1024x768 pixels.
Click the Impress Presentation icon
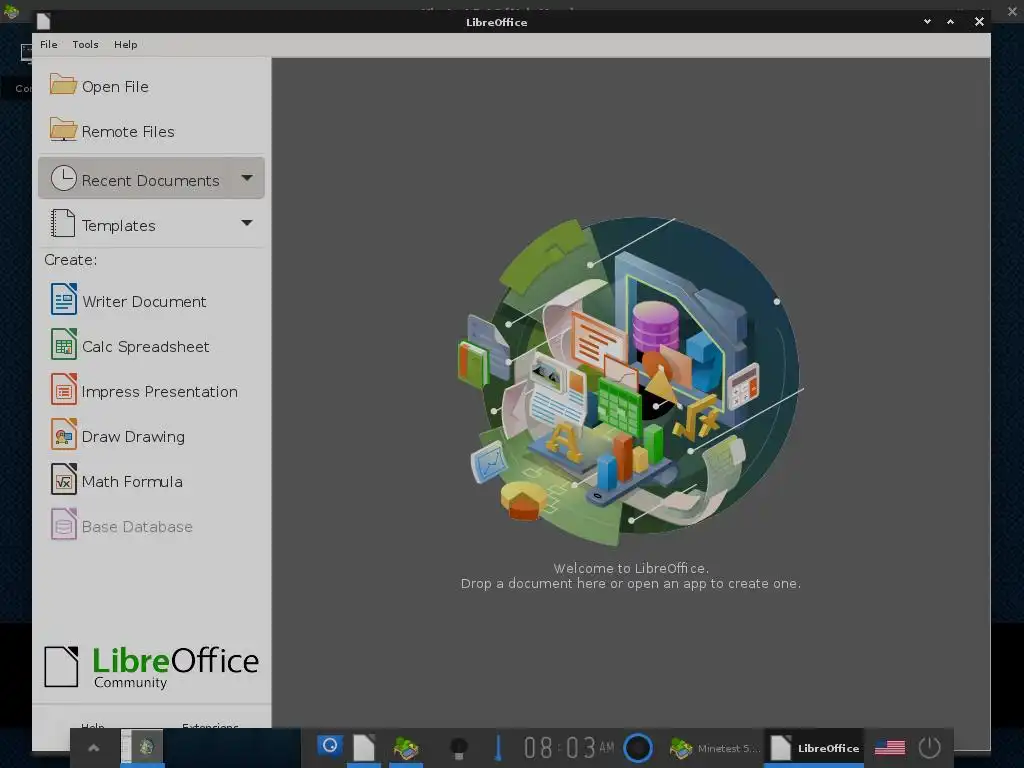click(64, 389)
